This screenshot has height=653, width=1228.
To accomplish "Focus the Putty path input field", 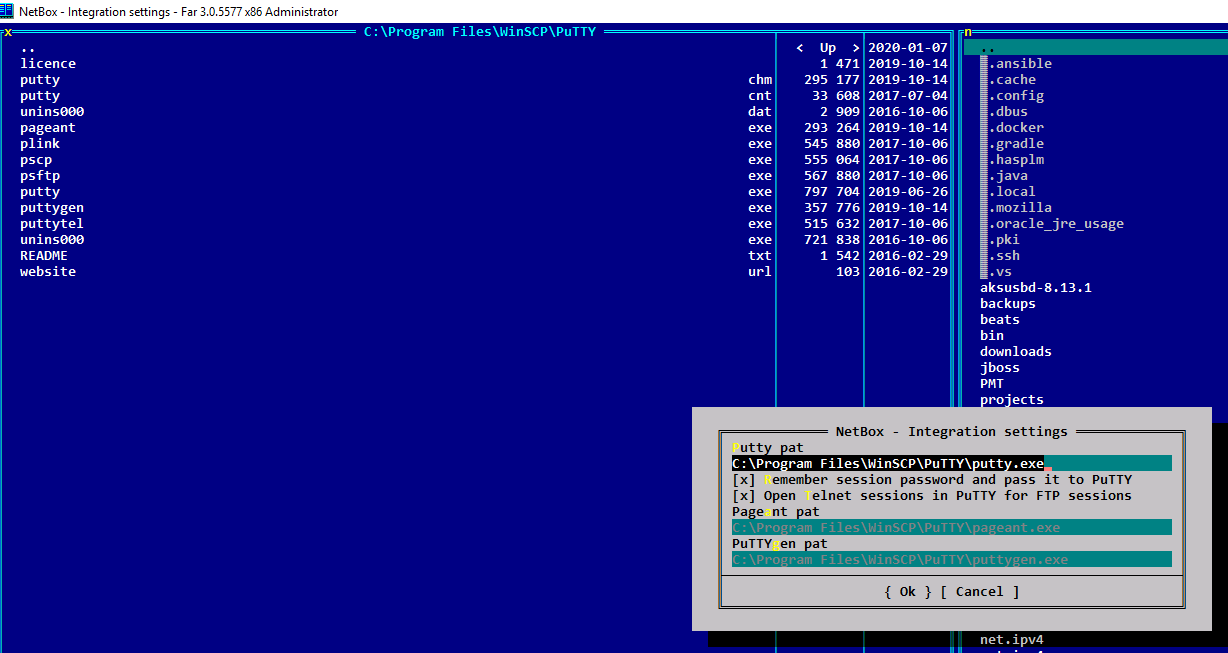I will (x=951, y=463).
